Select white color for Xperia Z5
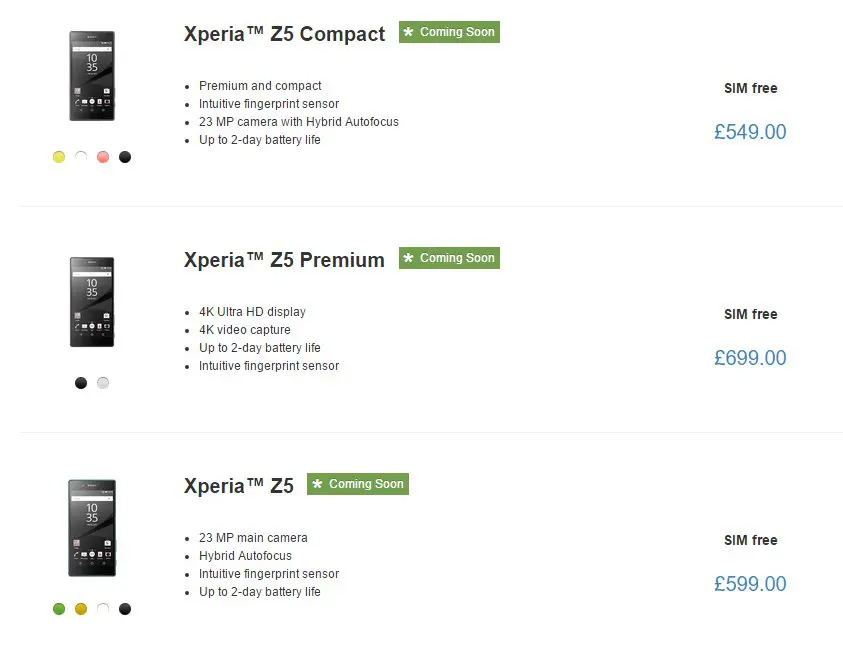843x655 pixels. click(x=103, y=609)
